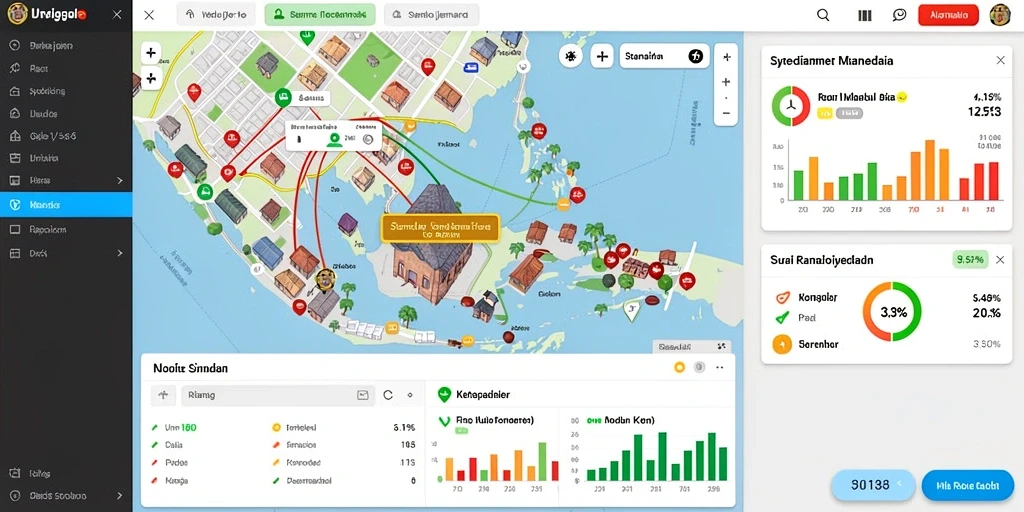Image resolution: width=1024 pixels, height=512 pixels.
Task: Click the zoom-in plus at map top-left
Action: (151, 54)
